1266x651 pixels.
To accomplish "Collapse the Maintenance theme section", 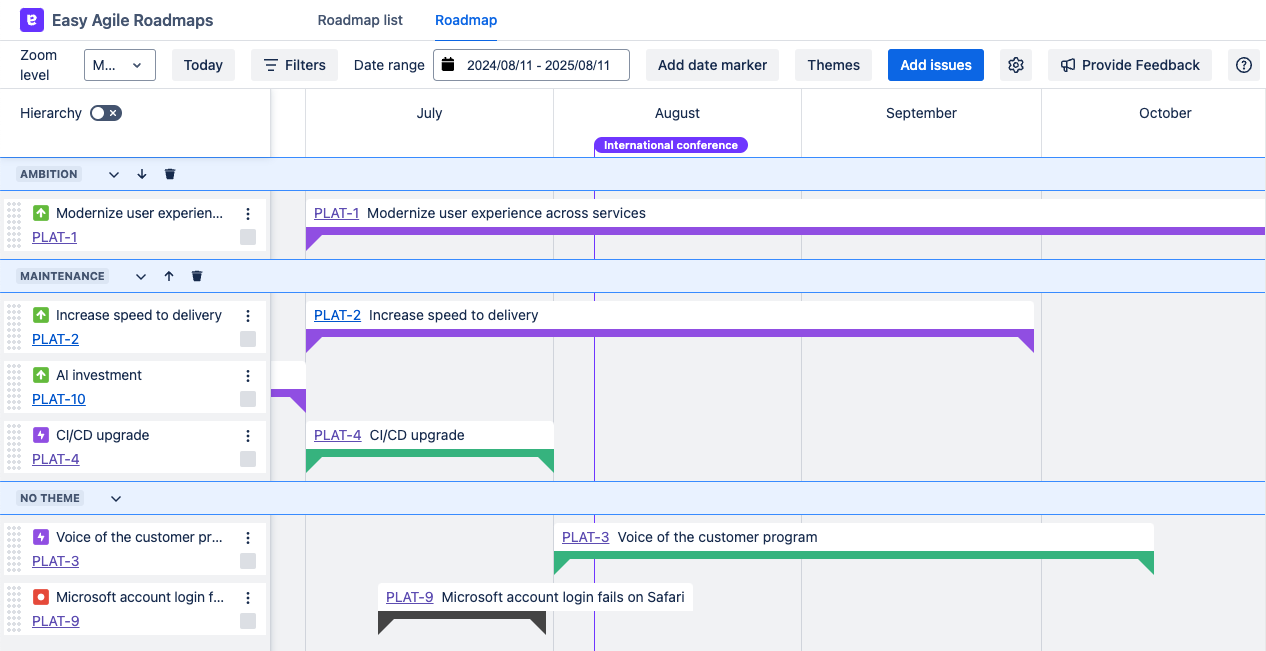I will [x=141, y=276].
